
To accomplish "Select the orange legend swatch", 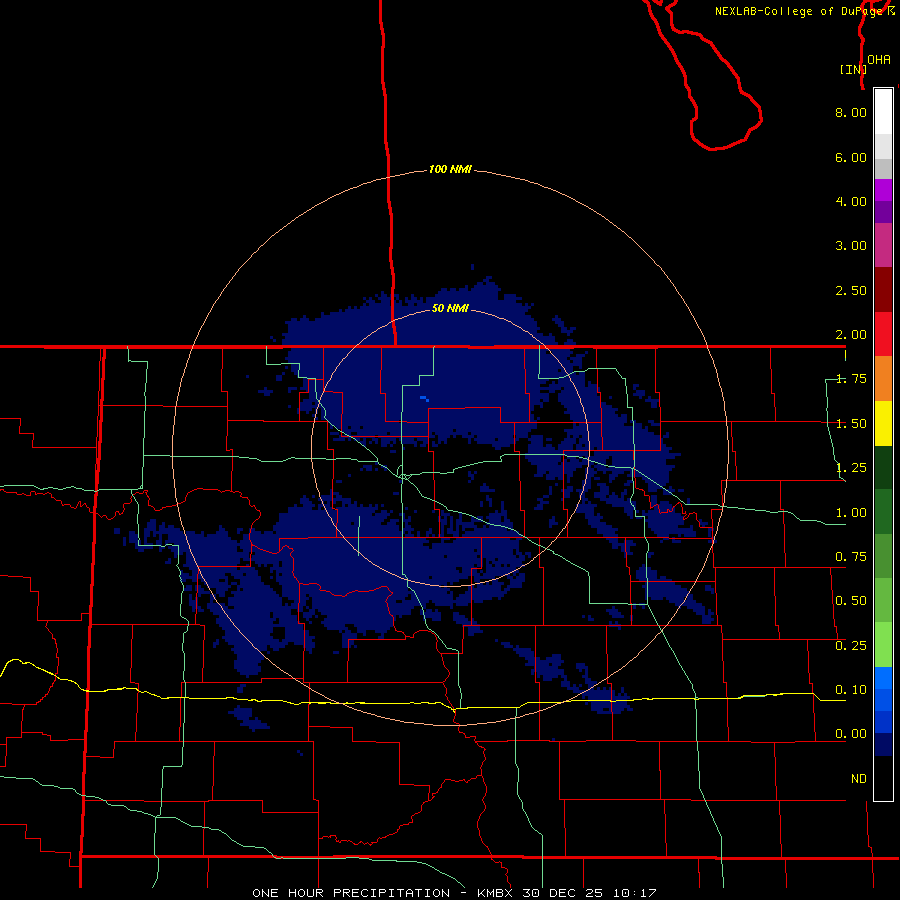I will [883, 379].
